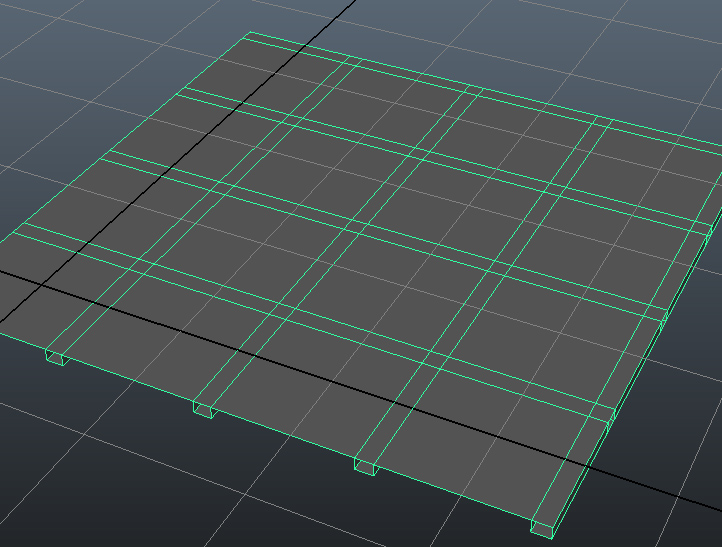Click the leg at the mesh's nearest corner
Screen dimensions: 722x547
point(545,526)
